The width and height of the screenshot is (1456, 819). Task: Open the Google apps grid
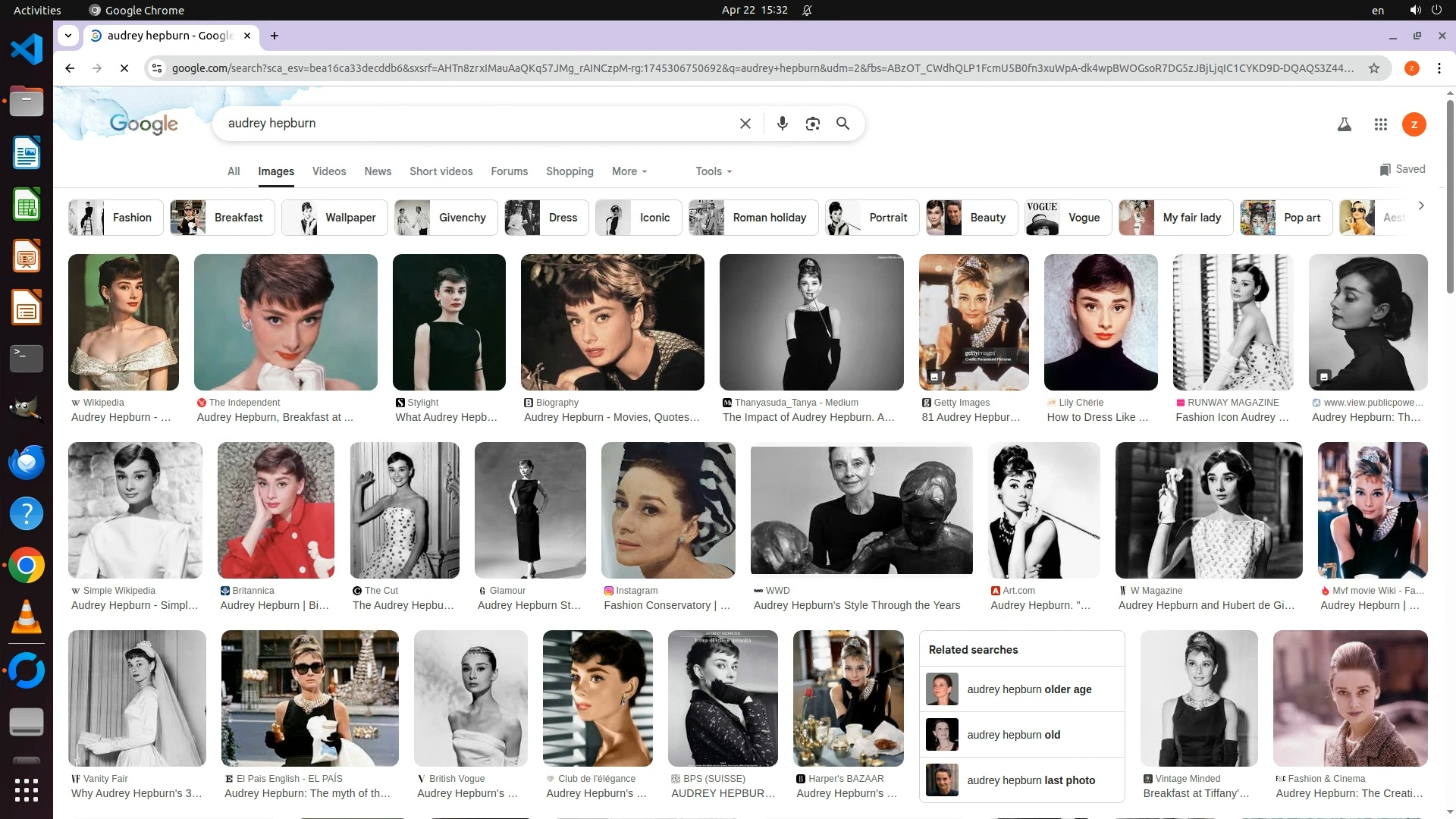1380,124
